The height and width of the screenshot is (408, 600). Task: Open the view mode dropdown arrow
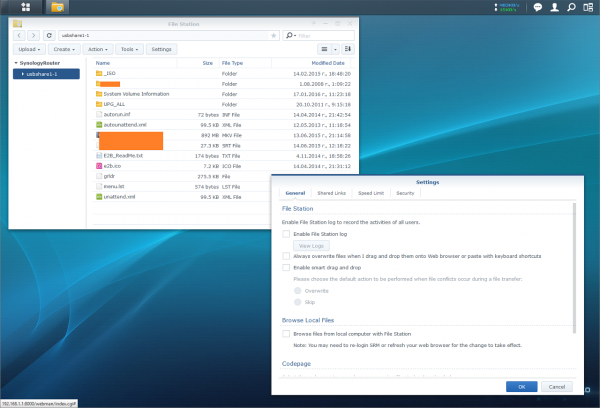pos(335,49)
